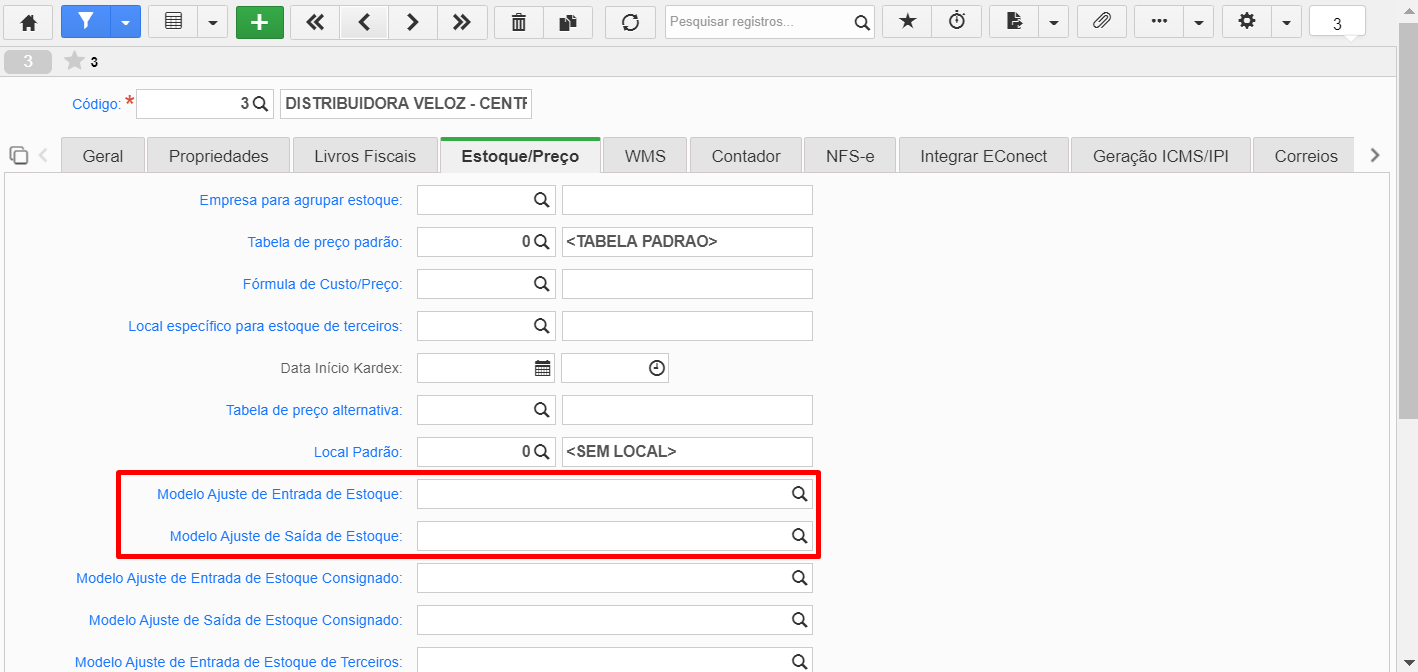Switch to Geração ICMS/IPI tab

pyautogui.click(x=1161, y=156)
